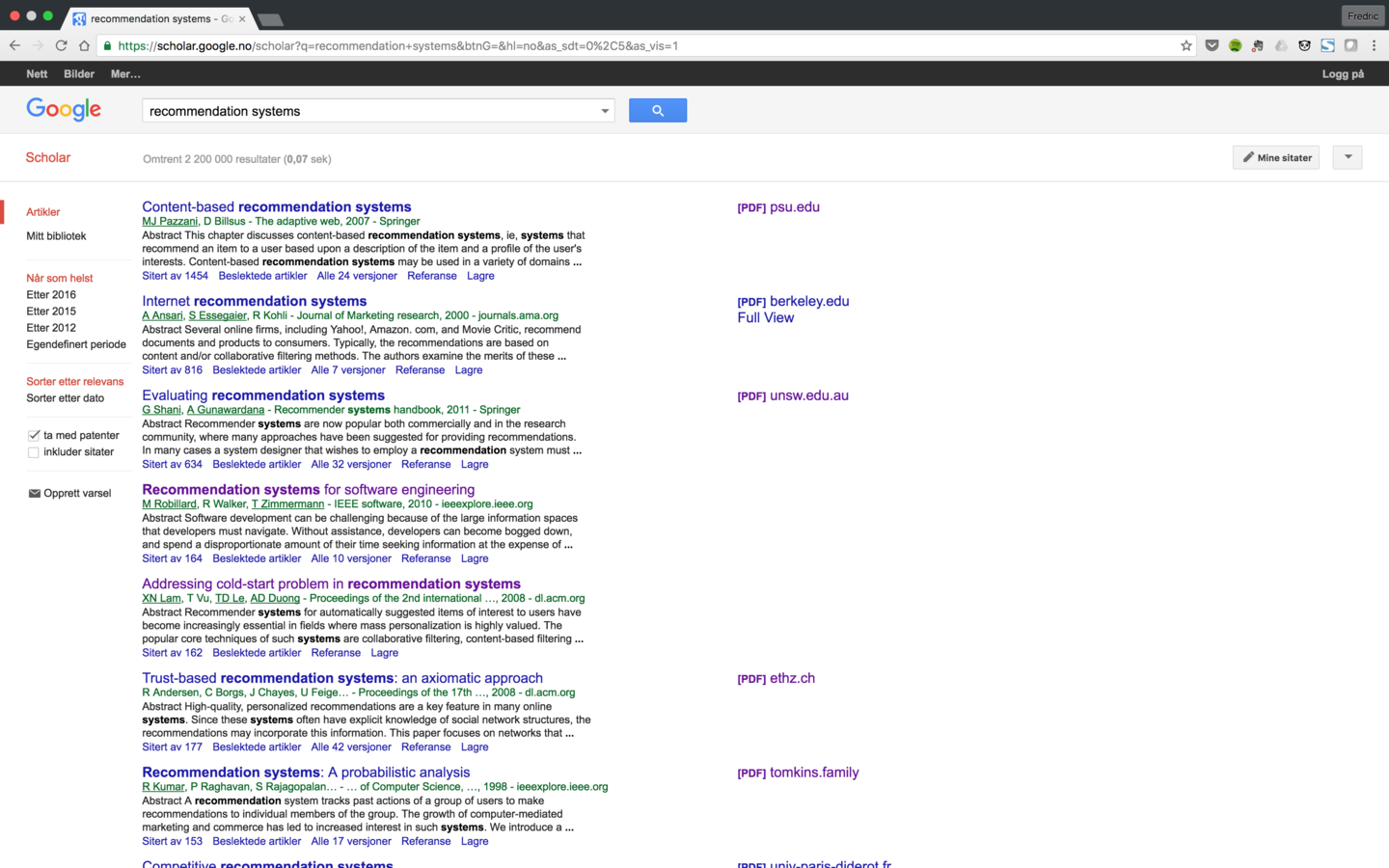Open the ethz.ch PDF link
Viewport: 1389px width, 868px height.
(x=776, y=678)
